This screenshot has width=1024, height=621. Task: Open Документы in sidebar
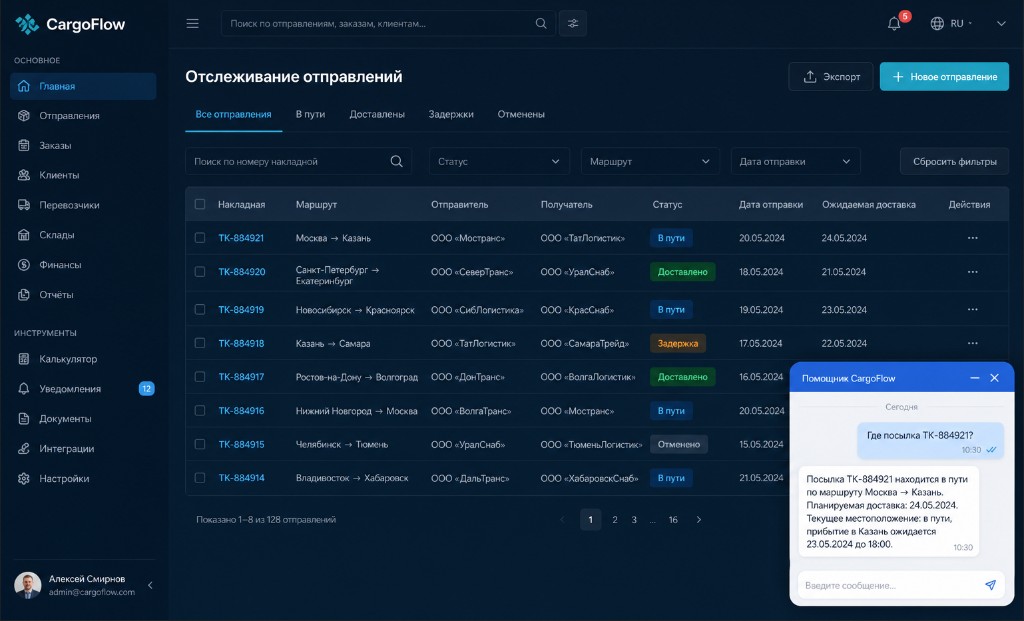coord(83,419)
